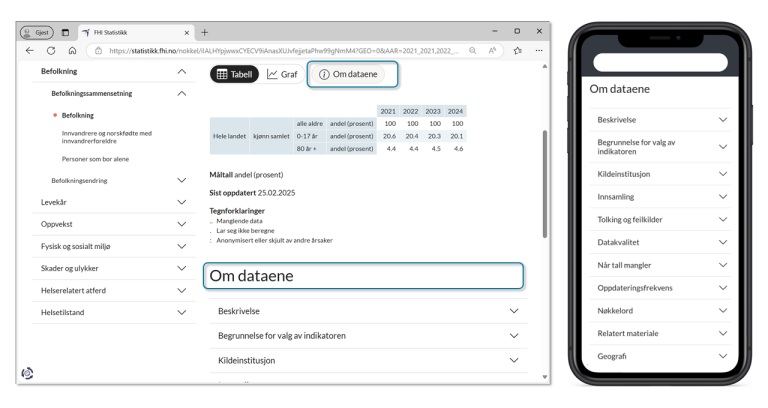
Task: Select the FHI Statistikk browser tab
Action: click(136, 33)
